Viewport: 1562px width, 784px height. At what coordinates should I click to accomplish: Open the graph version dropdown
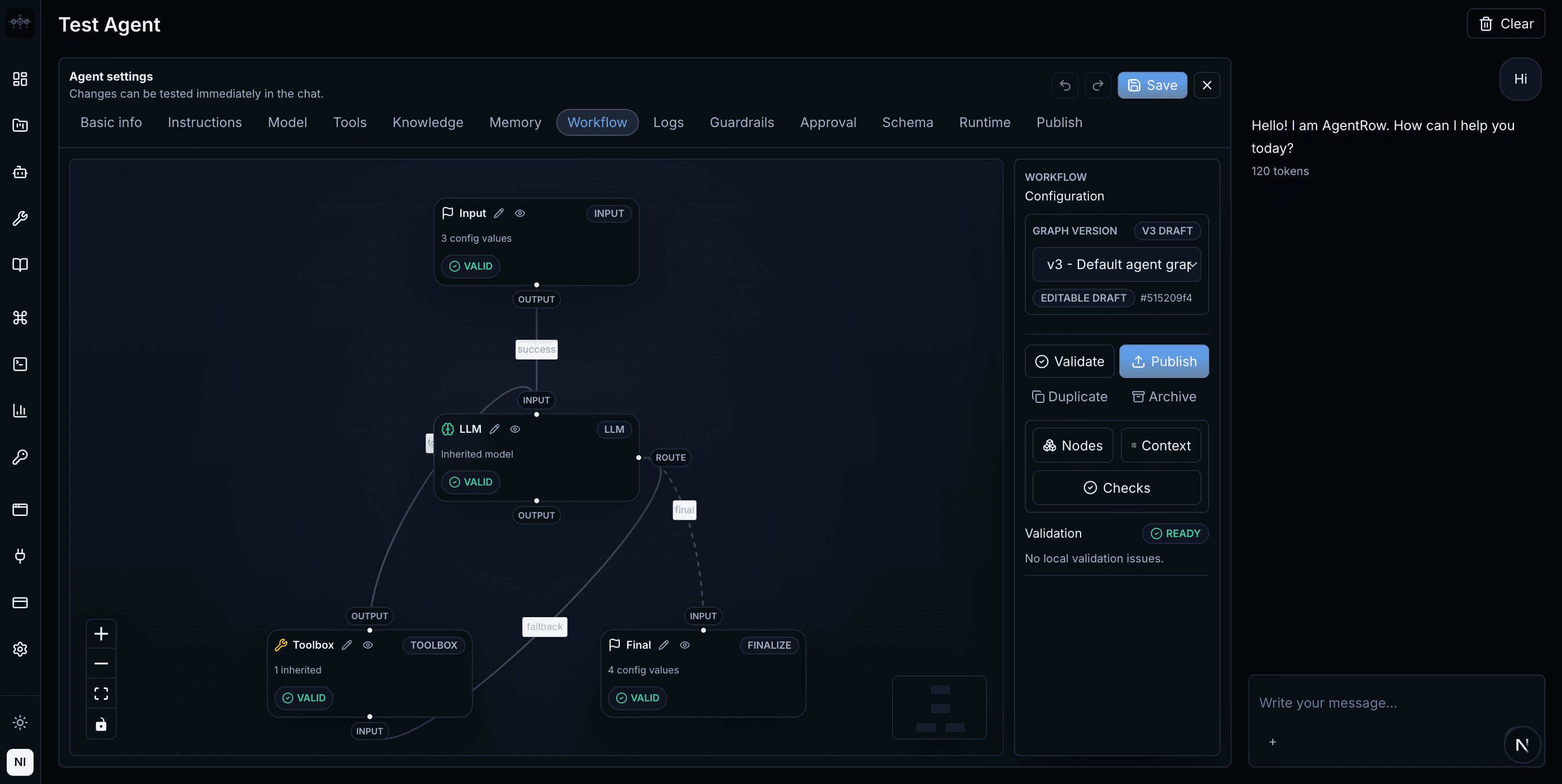(1116, 264)
